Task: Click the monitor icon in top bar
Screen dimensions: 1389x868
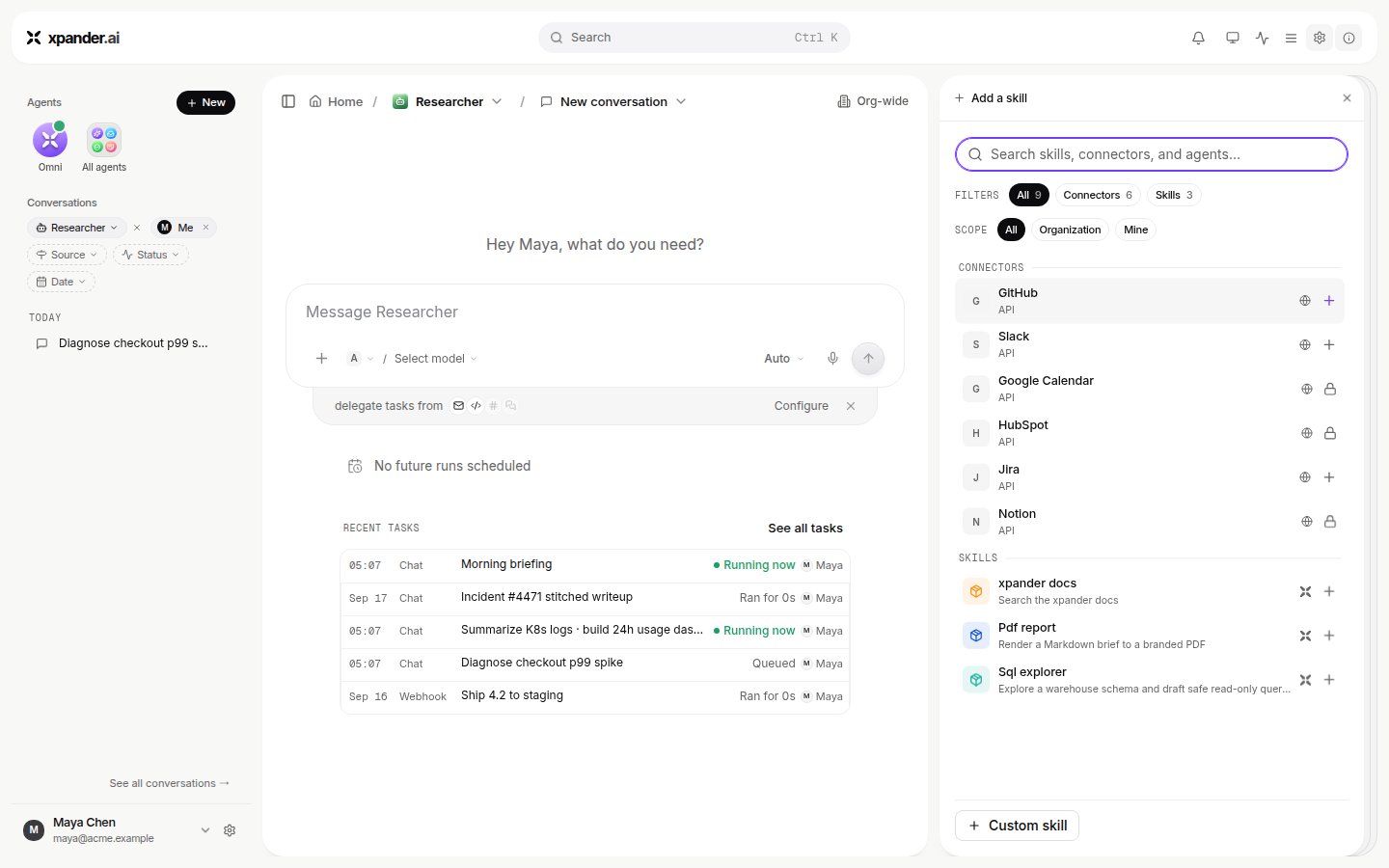Action: 1232,38
